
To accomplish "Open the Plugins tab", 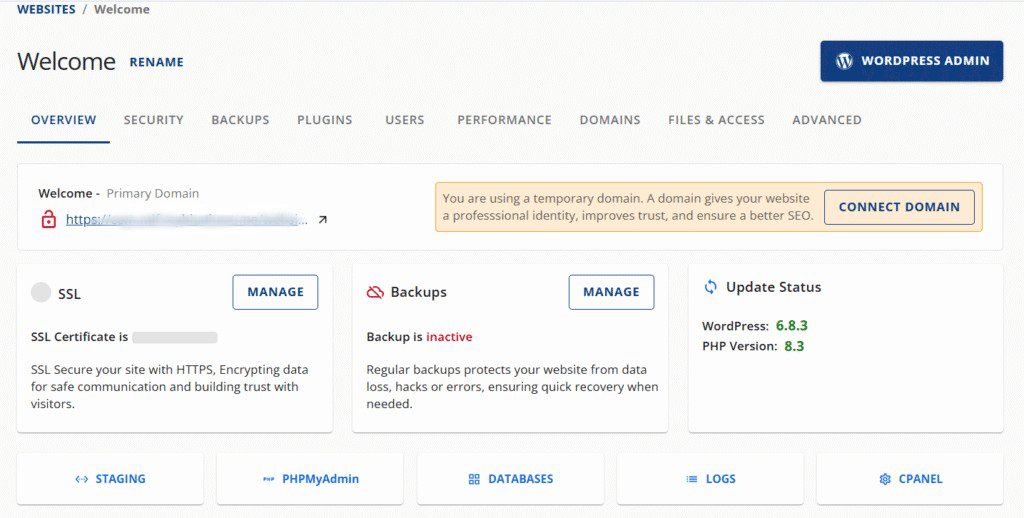I will coord(325,120).
